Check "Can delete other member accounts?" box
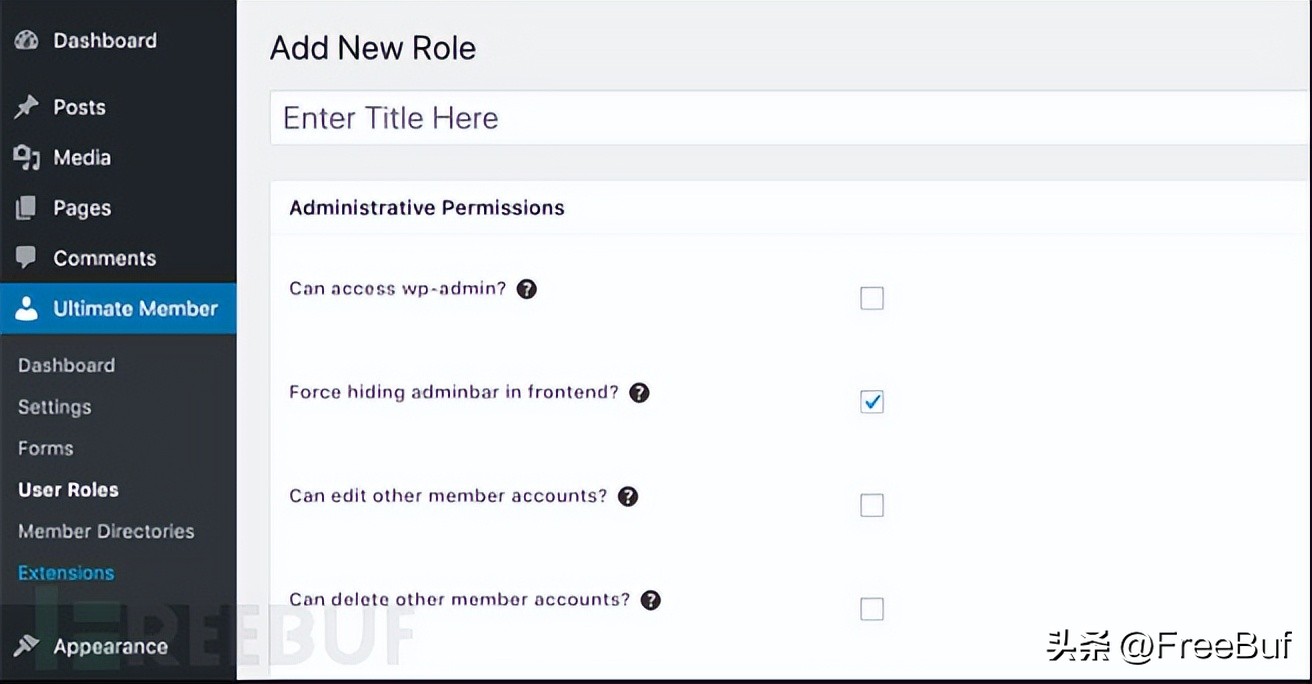Viewport: 1312px width, 684px height. click(x=872, y=609)
